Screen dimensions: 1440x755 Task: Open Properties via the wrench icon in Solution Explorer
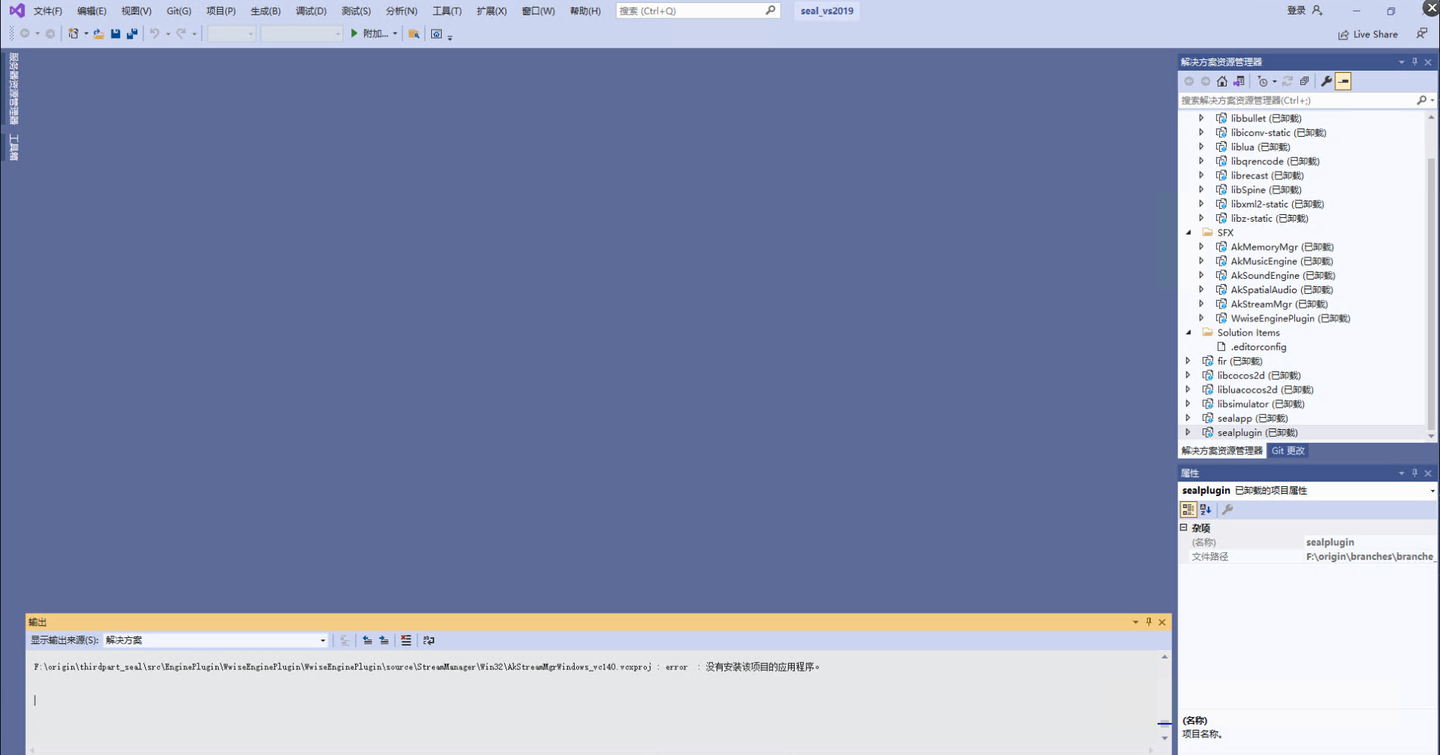[1326, 81]
